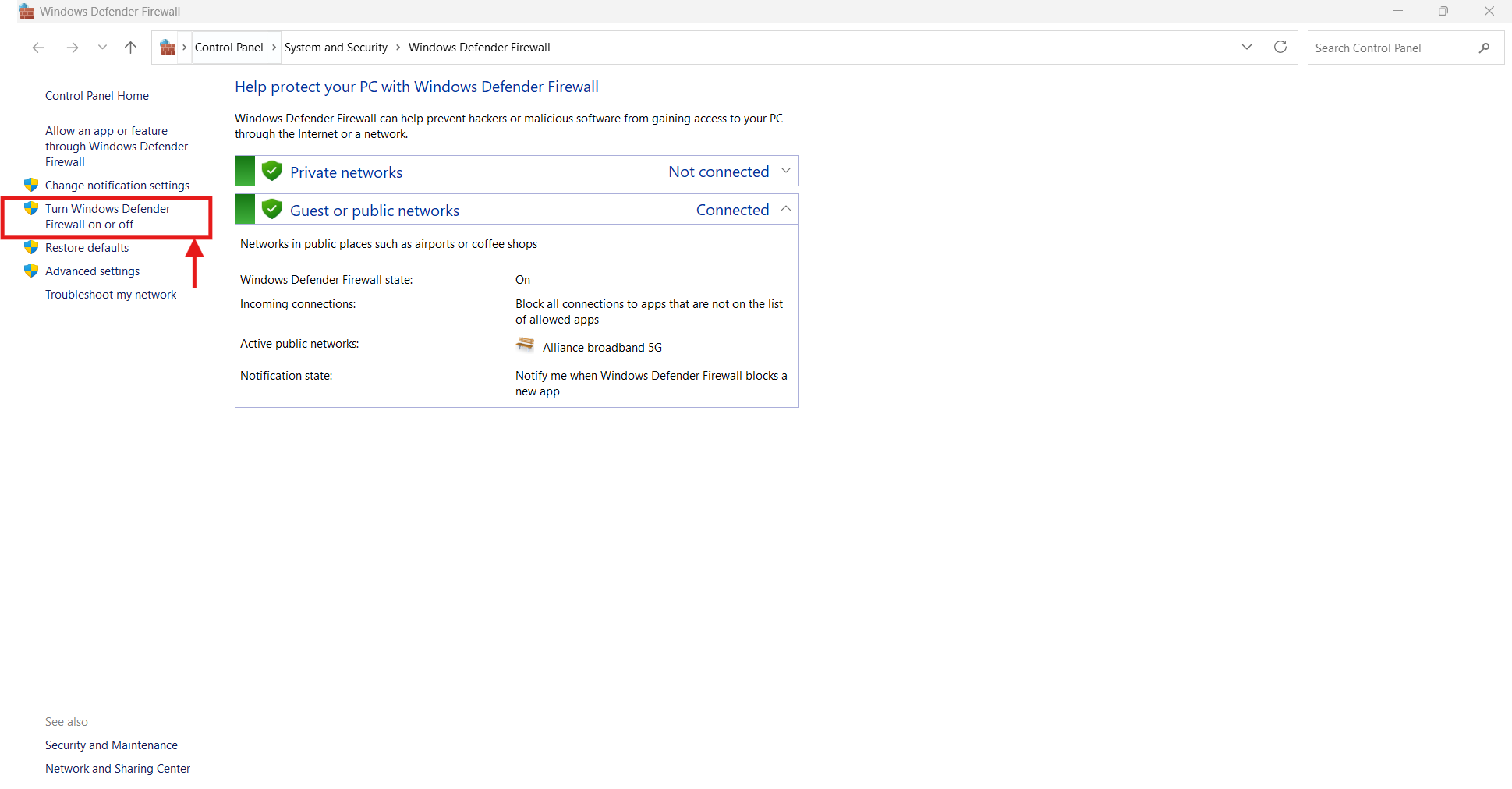This screenshot has width=1512, height=789.
Task: Click the firewall icon in the title bar
Action: pos(27,11)
